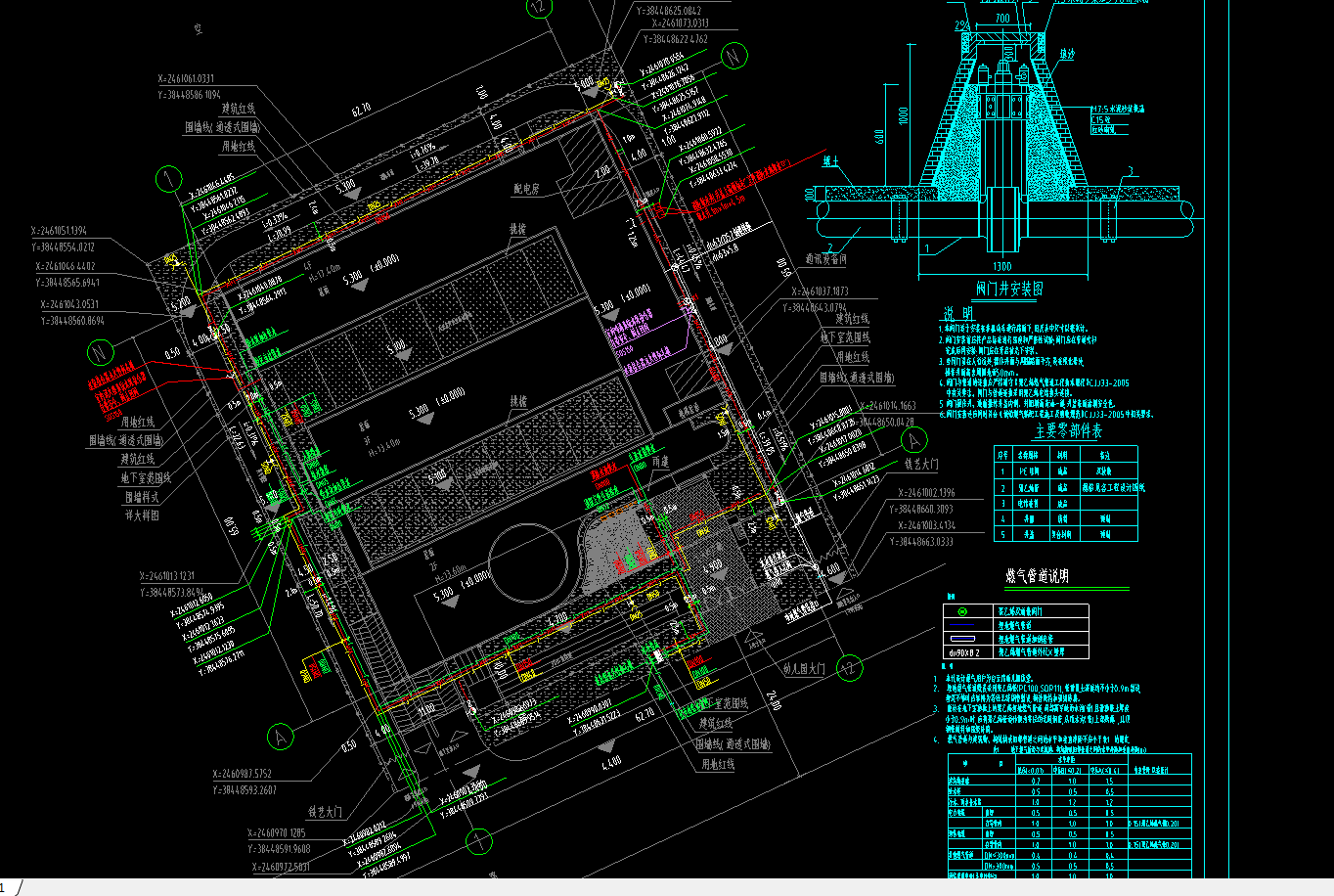Click the '燃气管道说明' heading

tap(1037, 577)
